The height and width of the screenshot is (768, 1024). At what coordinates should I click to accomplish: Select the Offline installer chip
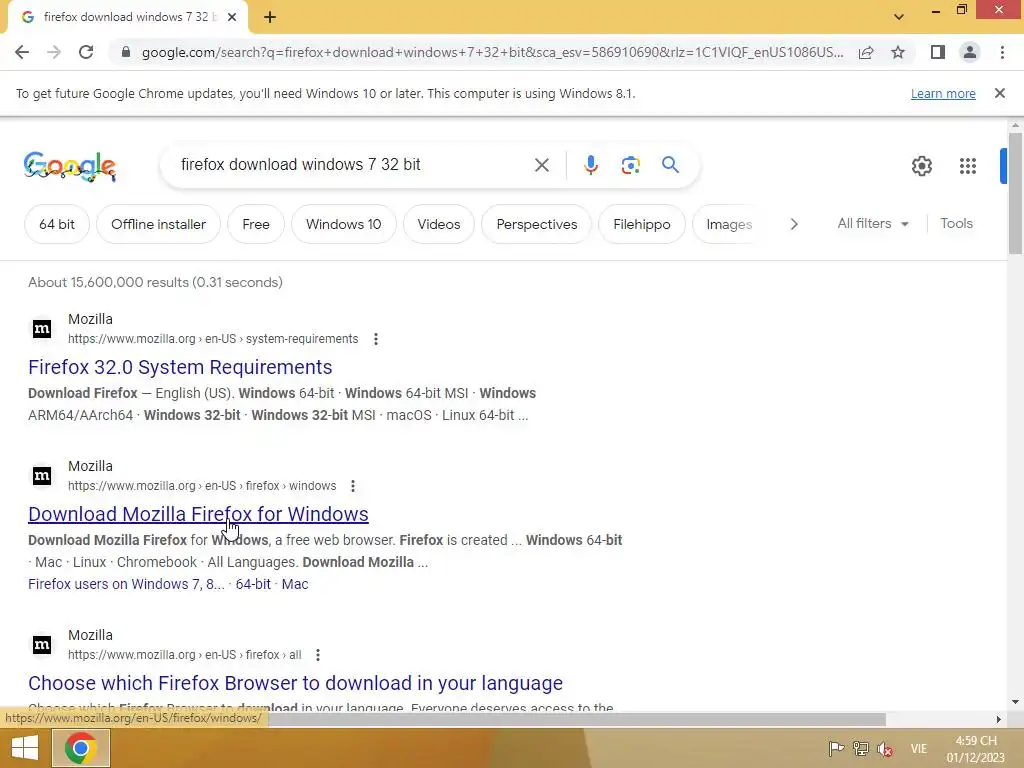pos(158,224)
